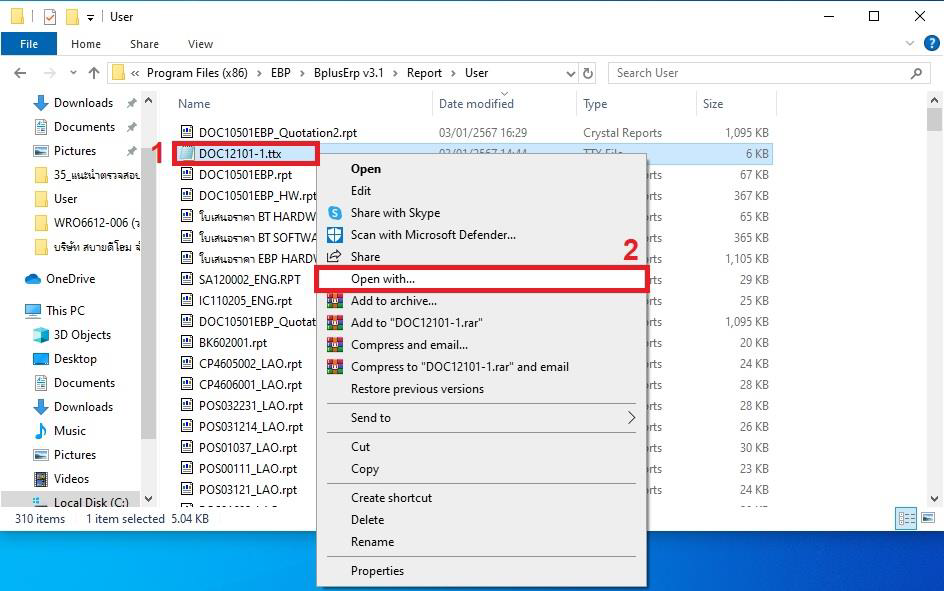Viewport: 944px width, 591px height.
Task: Switch to large icons view toggle
Action: (x=928, y=519)
